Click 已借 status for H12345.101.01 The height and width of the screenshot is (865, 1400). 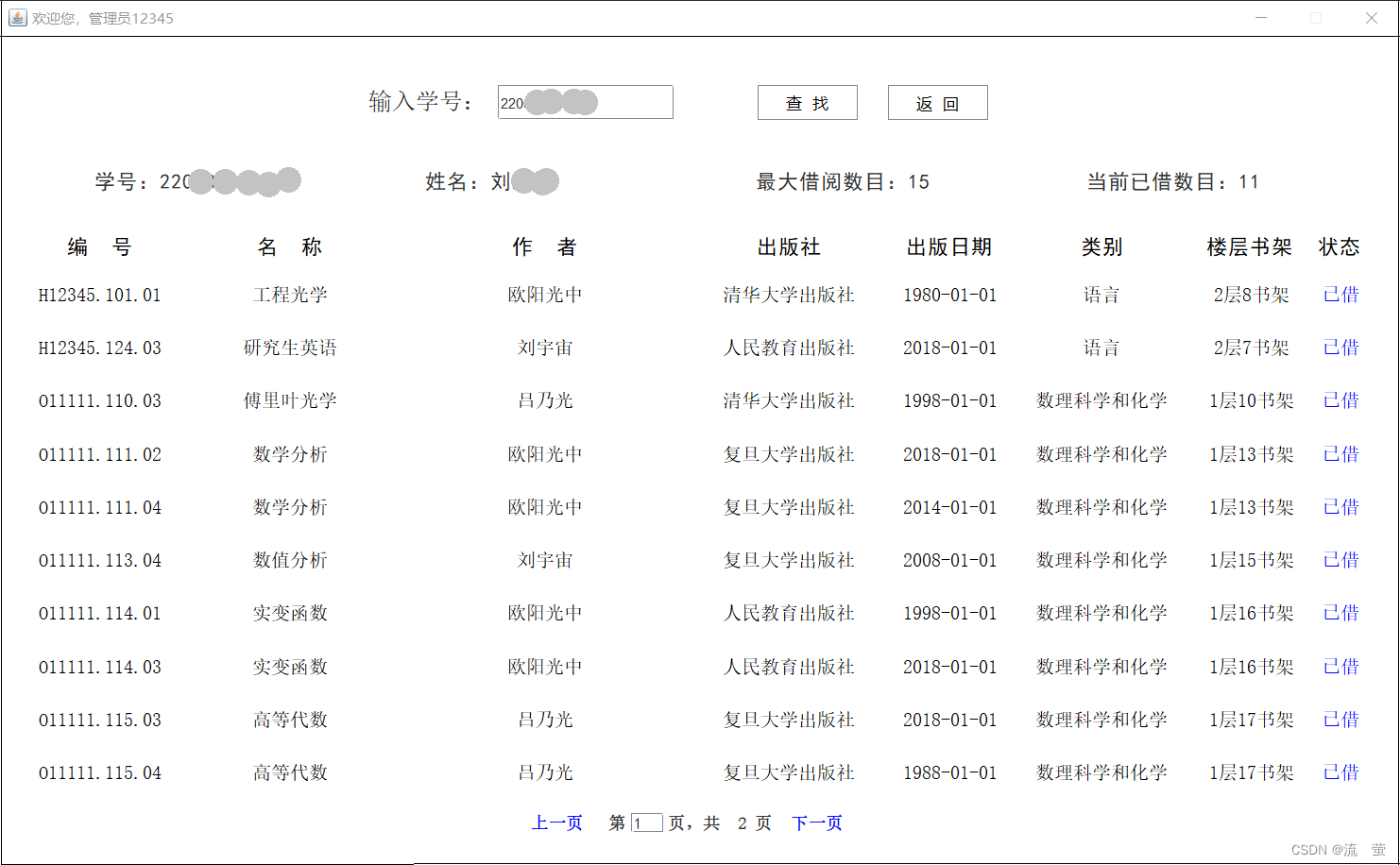(1340, 295)
